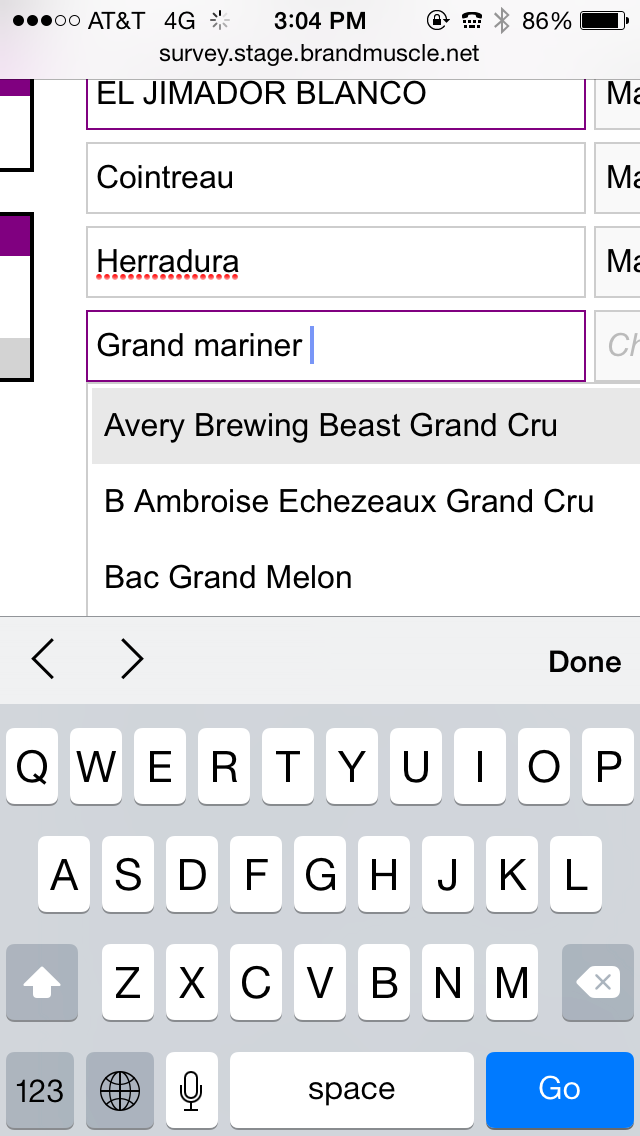Tap the microphone dictation key
Image resolution: width=640 pixels, height=1136 pixels.
tap(191, 1090)
